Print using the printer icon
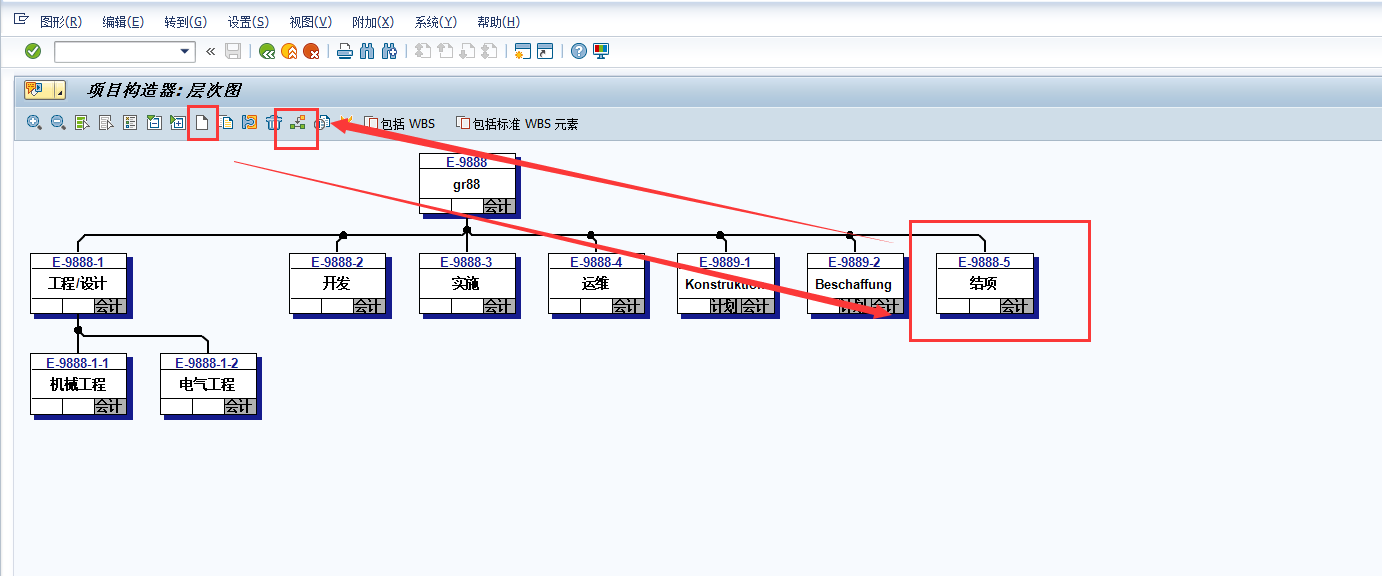Viewport: 1382px width, 576px height. point(345,51)
